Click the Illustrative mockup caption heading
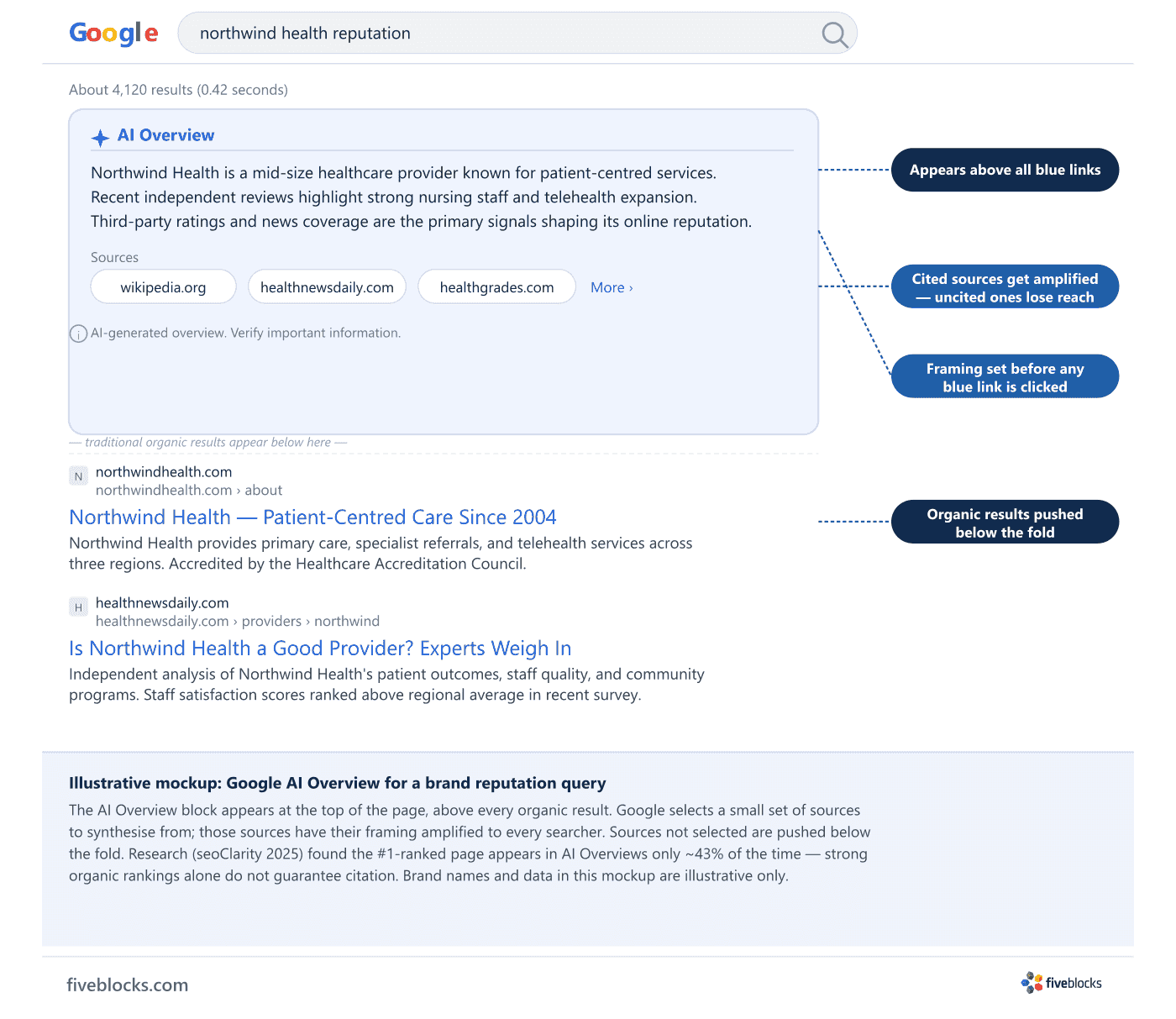 (x=337, y=783)
